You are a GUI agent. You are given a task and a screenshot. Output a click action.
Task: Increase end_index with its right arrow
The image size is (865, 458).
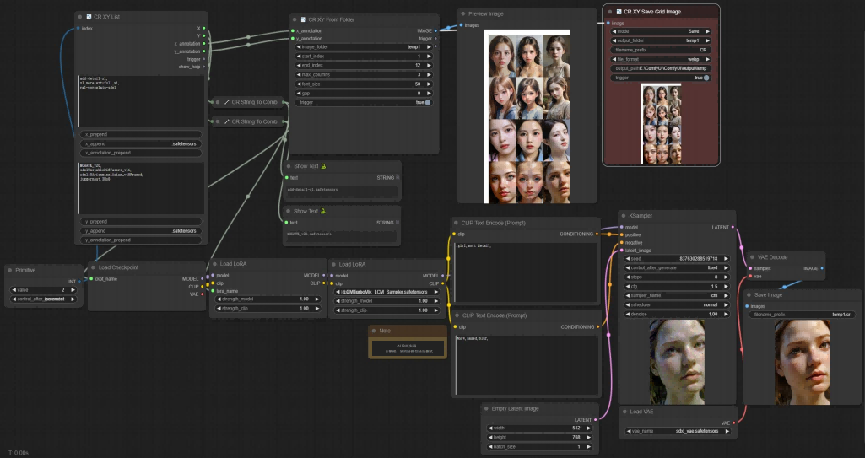pos(429,65)
